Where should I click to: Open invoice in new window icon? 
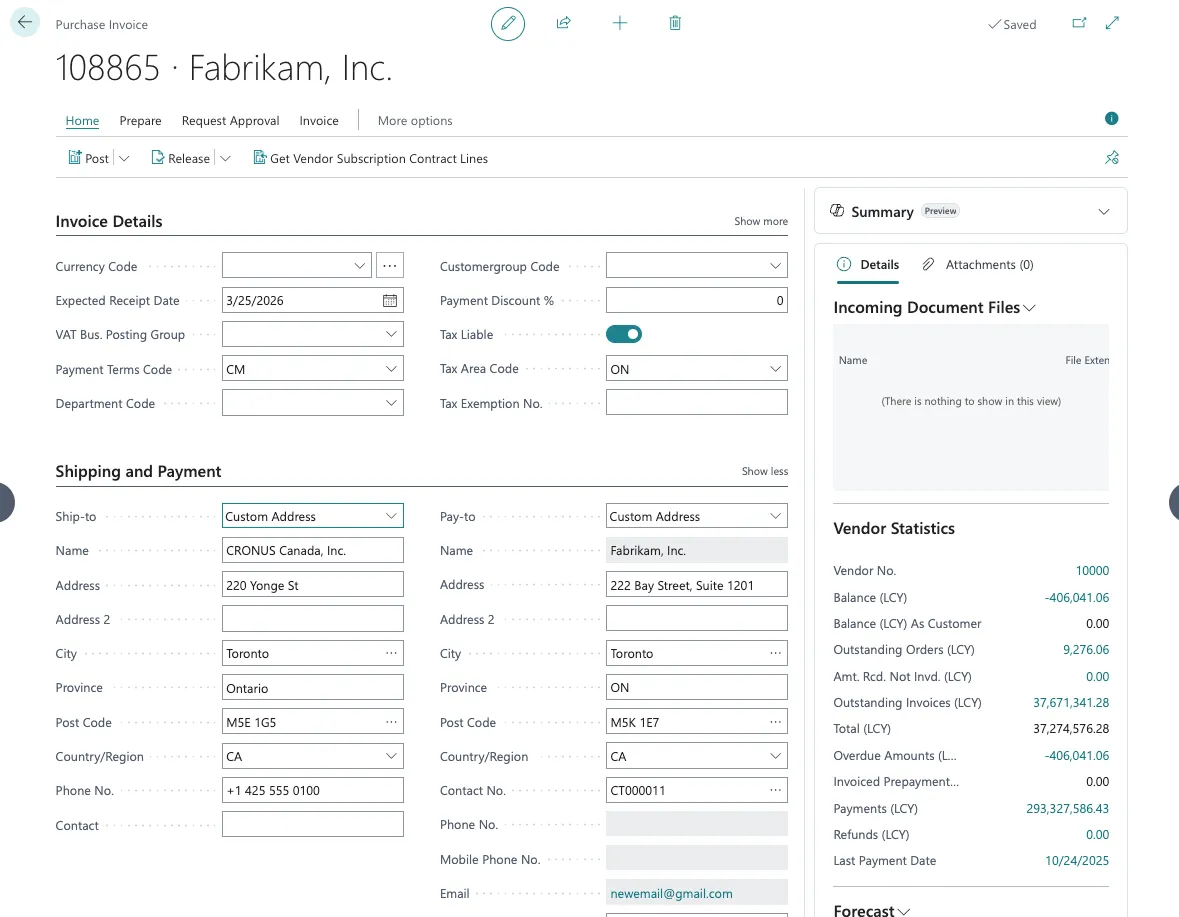click(1079, 23)
